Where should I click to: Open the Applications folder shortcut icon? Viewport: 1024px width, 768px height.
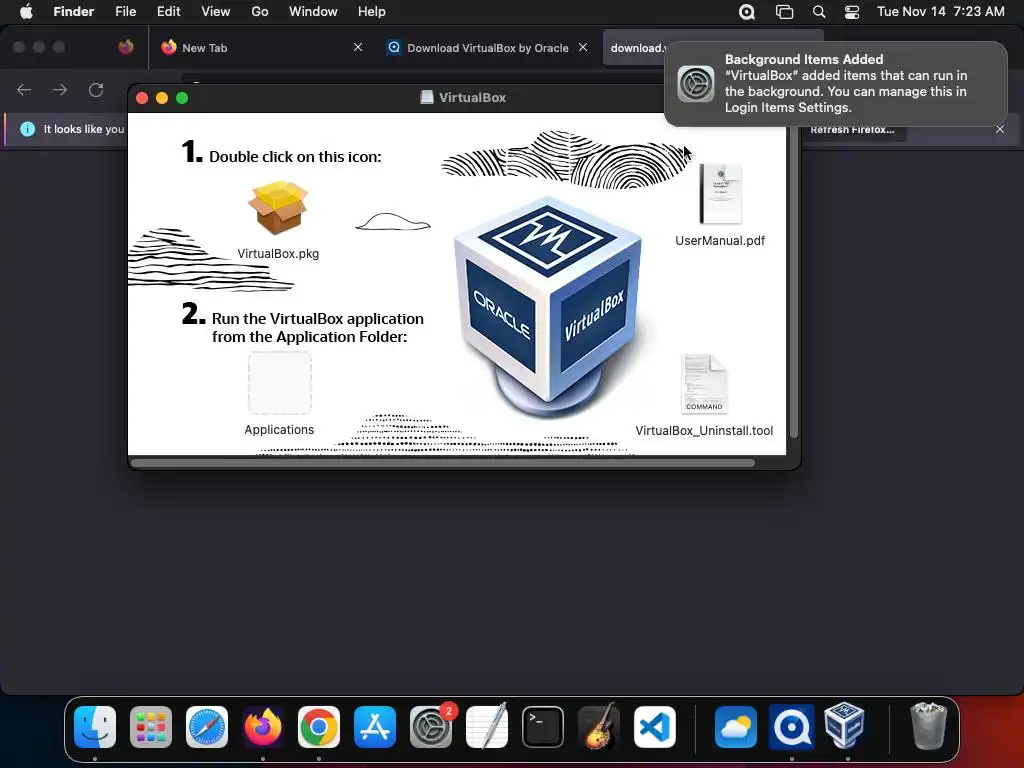(x=280, y=383)
